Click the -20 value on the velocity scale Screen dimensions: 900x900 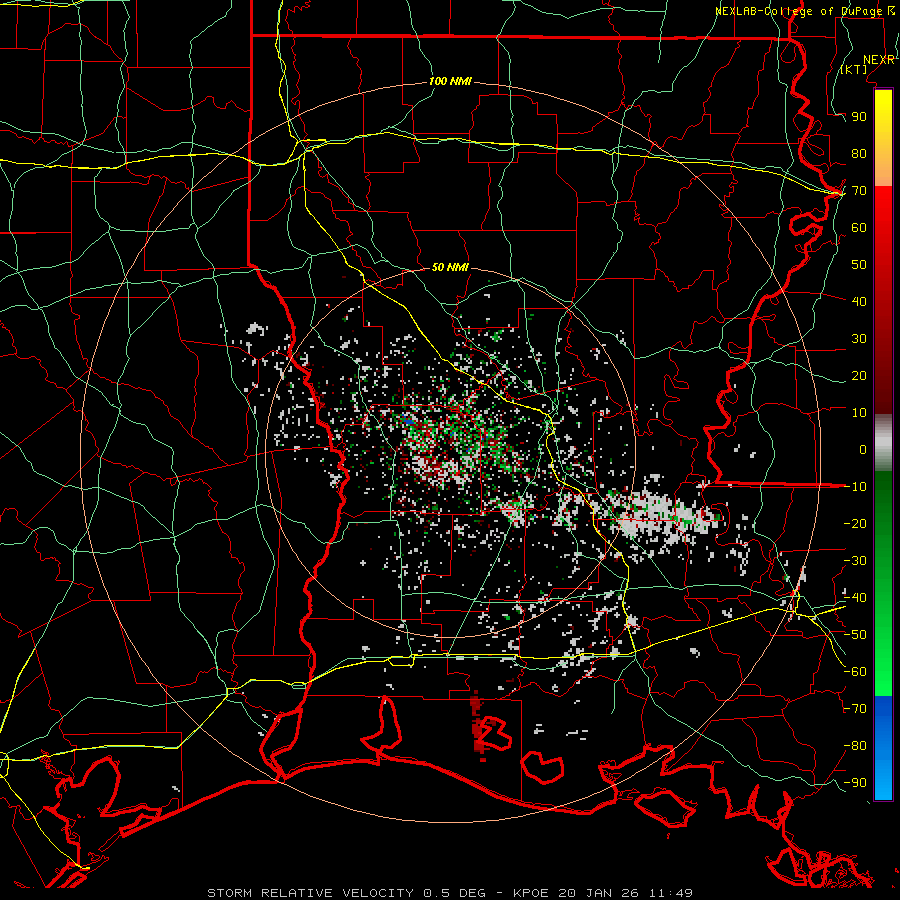(855, 523)
